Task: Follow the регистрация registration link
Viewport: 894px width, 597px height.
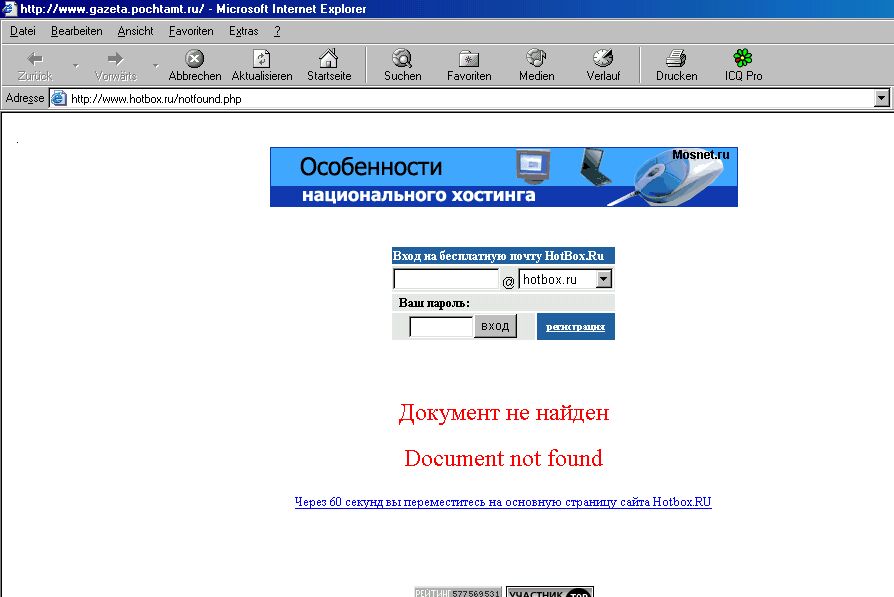Action: coord(575,327)
